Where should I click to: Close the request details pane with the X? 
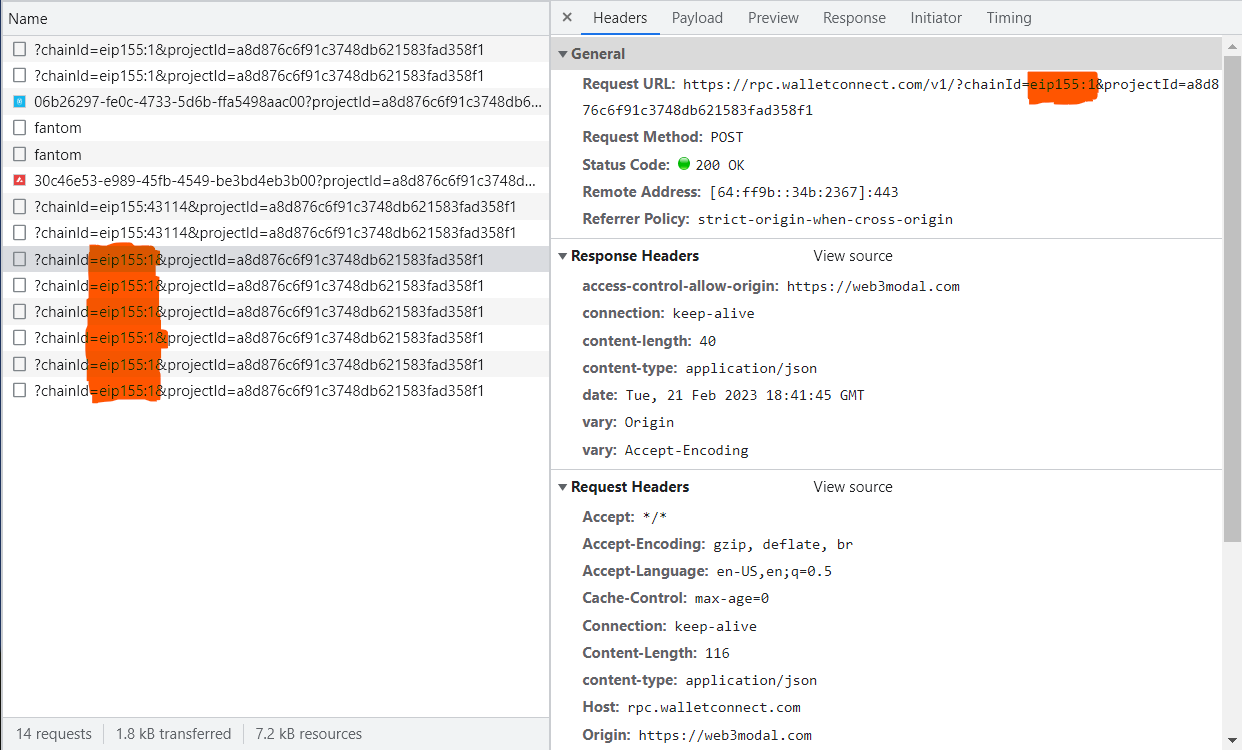(567, 17)
